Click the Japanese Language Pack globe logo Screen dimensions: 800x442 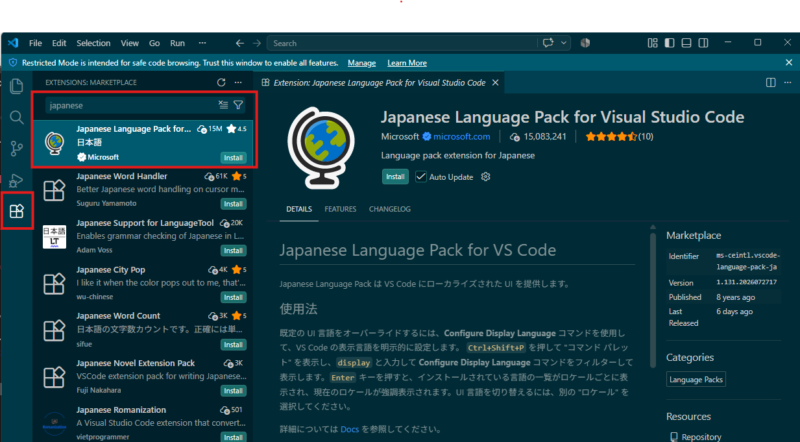(321, 148)
